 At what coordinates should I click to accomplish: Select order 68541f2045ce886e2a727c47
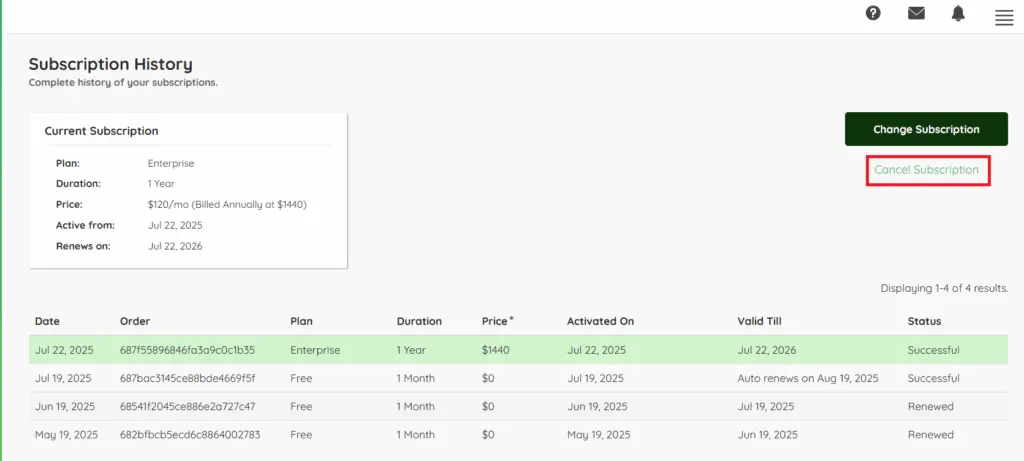pyautogui.click(x=187, y=406)
